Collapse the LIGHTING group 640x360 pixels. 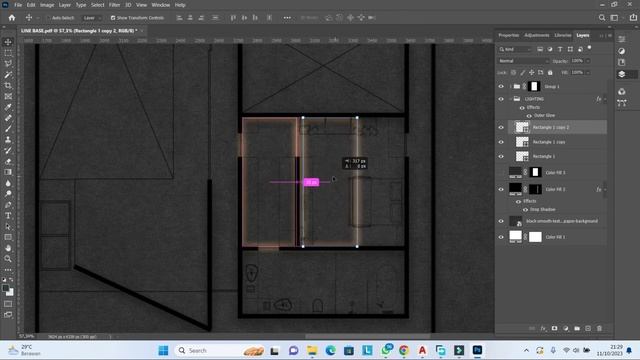510,99
